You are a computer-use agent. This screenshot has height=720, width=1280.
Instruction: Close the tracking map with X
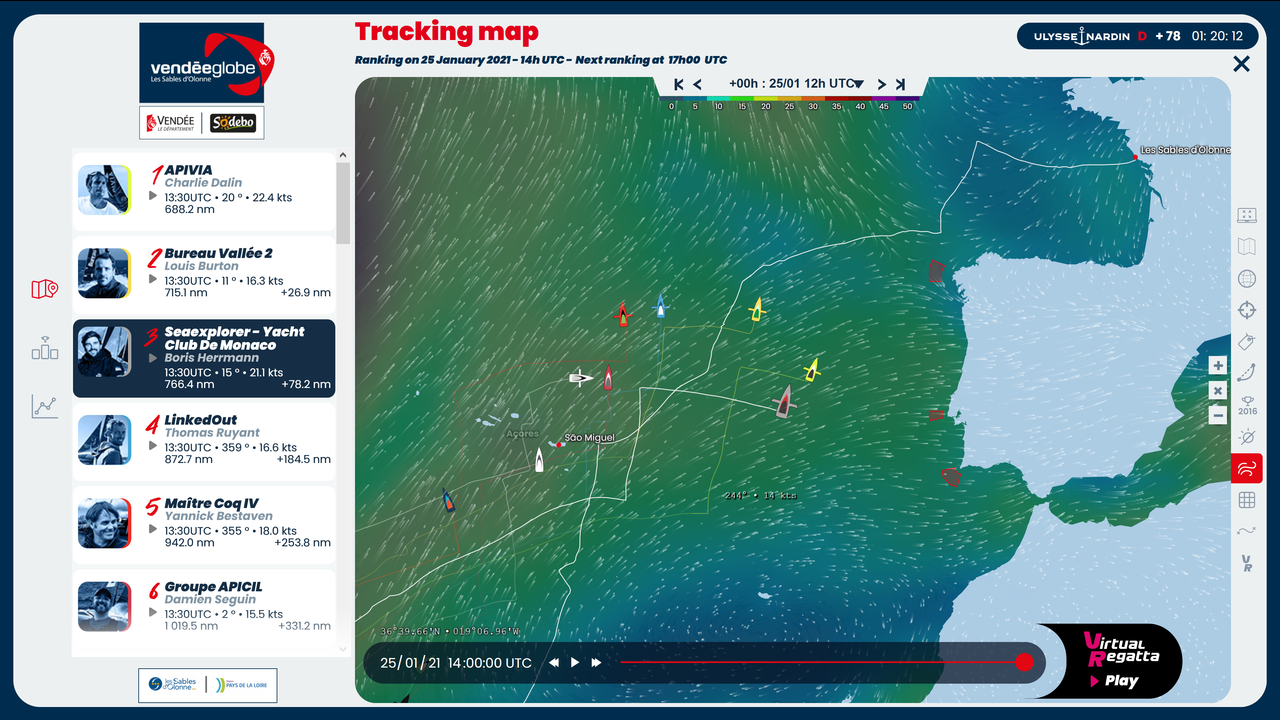click(1241, 64)
